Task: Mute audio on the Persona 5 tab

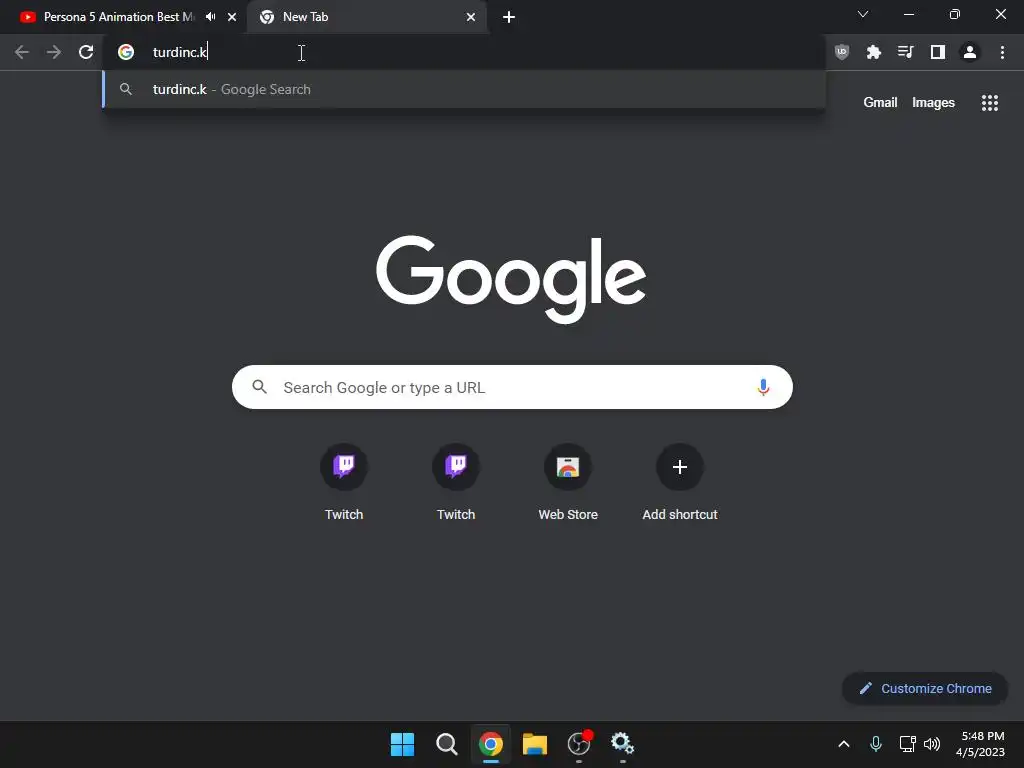Action: click(210, 17)
